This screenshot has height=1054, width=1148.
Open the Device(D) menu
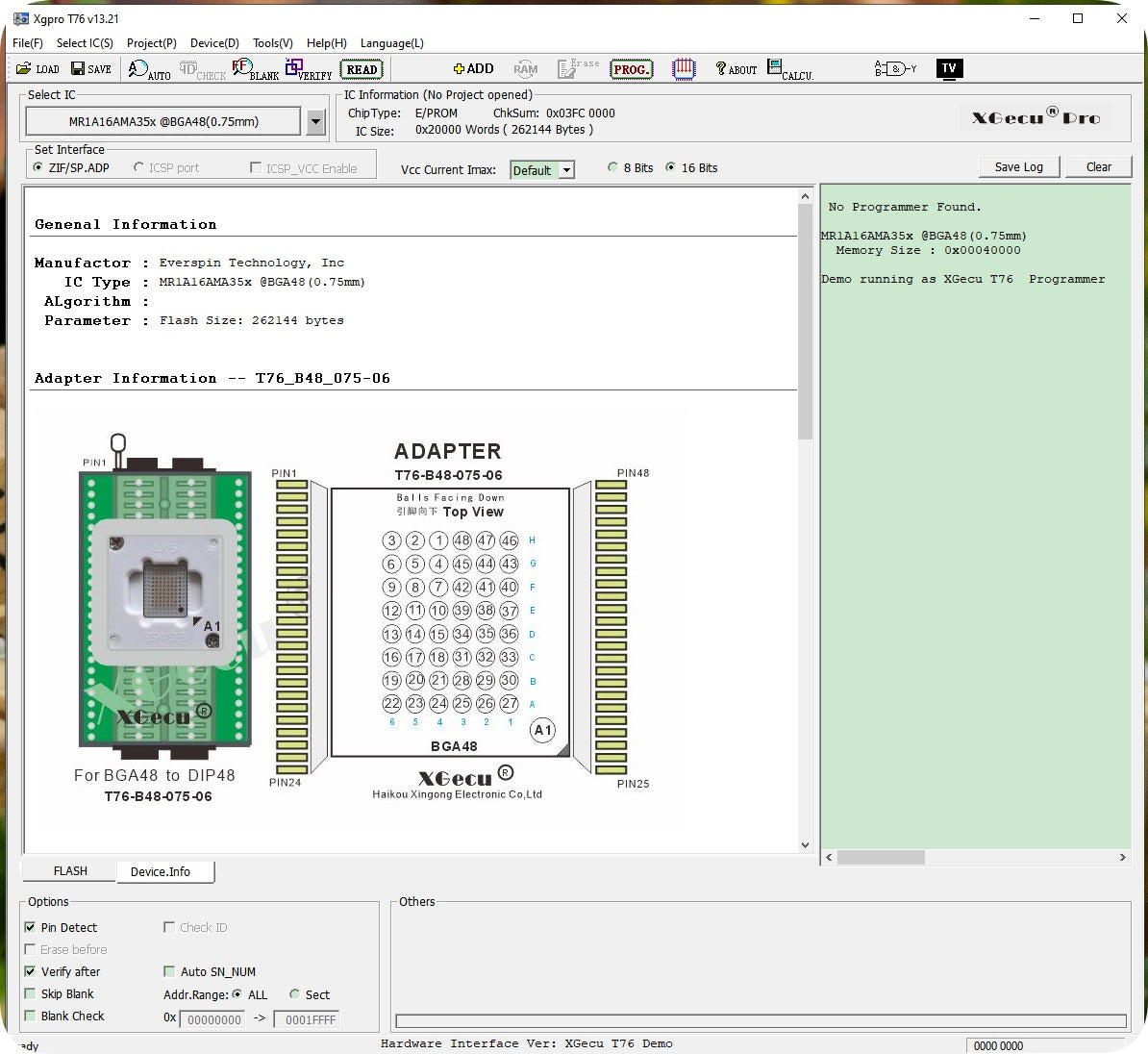[214, 43]
